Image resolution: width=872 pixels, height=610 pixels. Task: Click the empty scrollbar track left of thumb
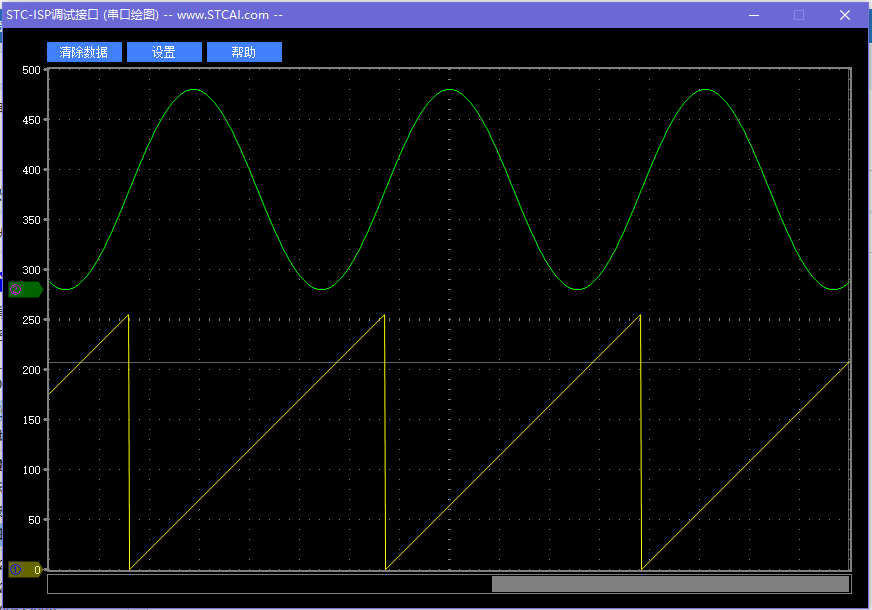pyautogui.click(x=270, y=584)
